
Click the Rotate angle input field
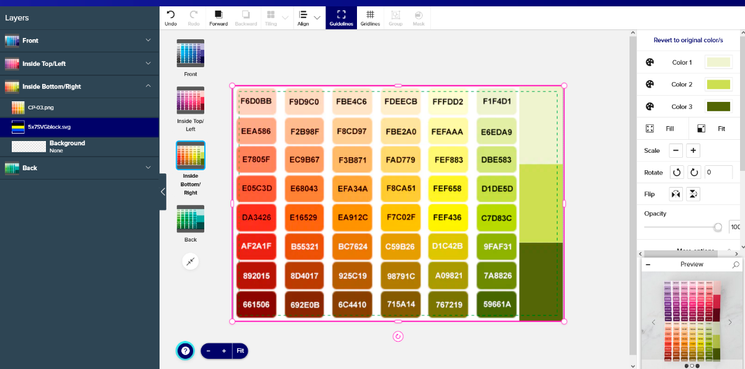point(718,172)
